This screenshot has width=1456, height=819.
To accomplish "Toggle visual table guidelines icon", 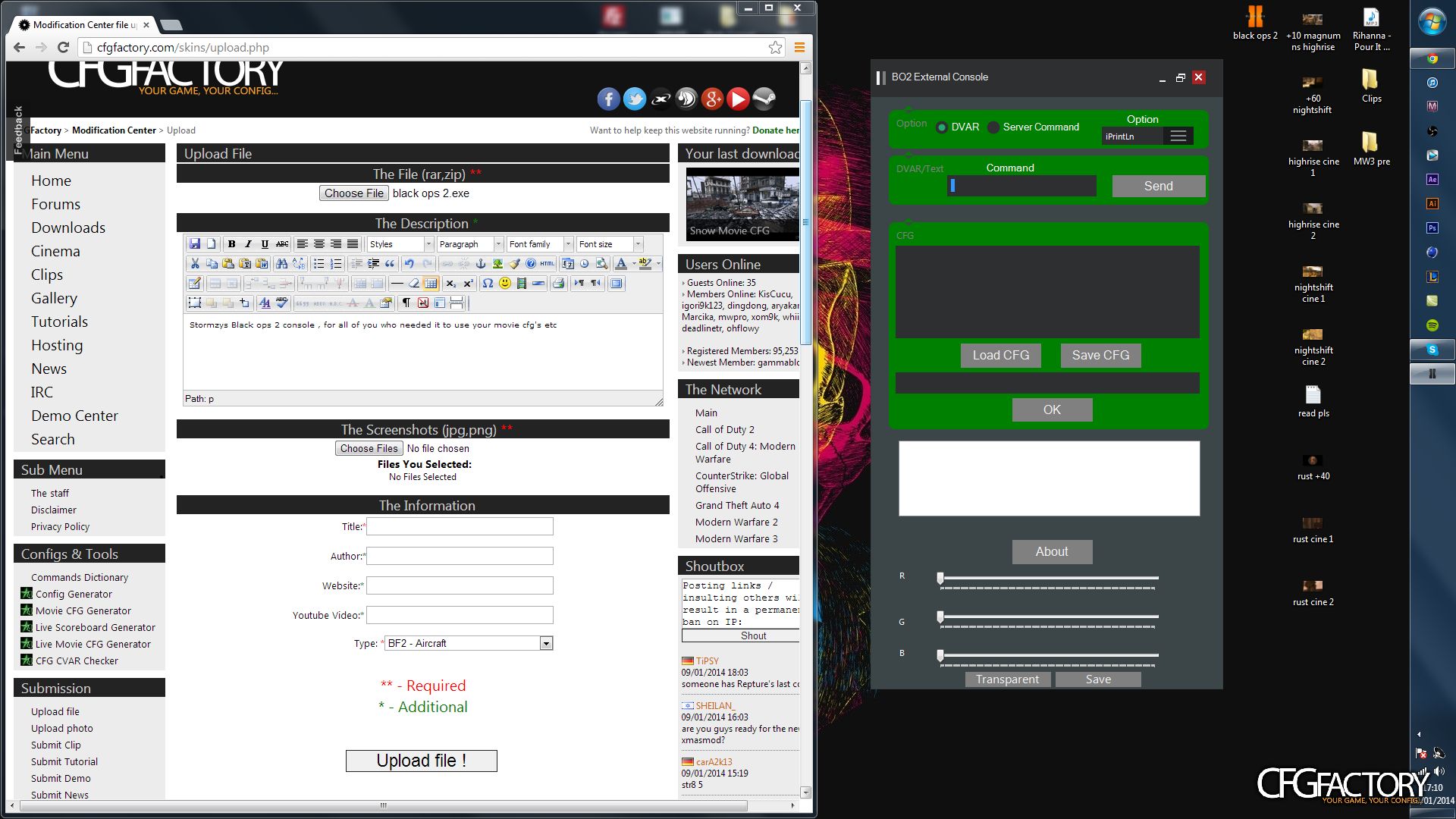I will pyautogui.click(x=431, y=284).
